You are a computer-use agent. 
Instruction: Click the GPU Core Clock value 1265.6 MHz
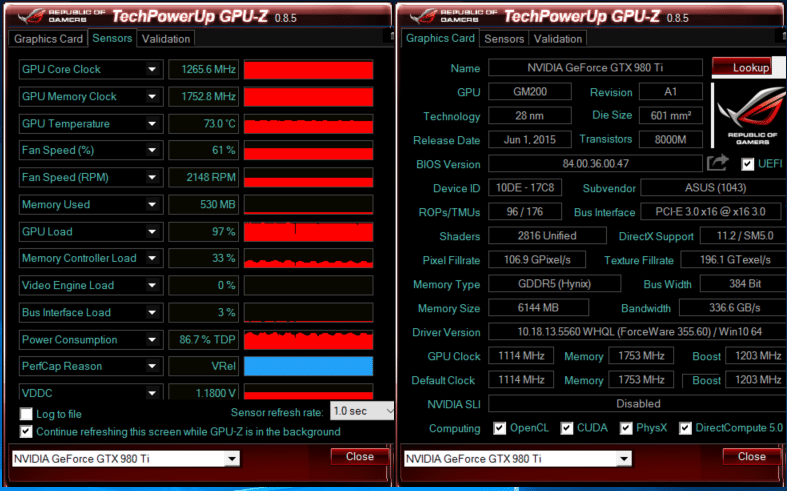coord(204,69)
